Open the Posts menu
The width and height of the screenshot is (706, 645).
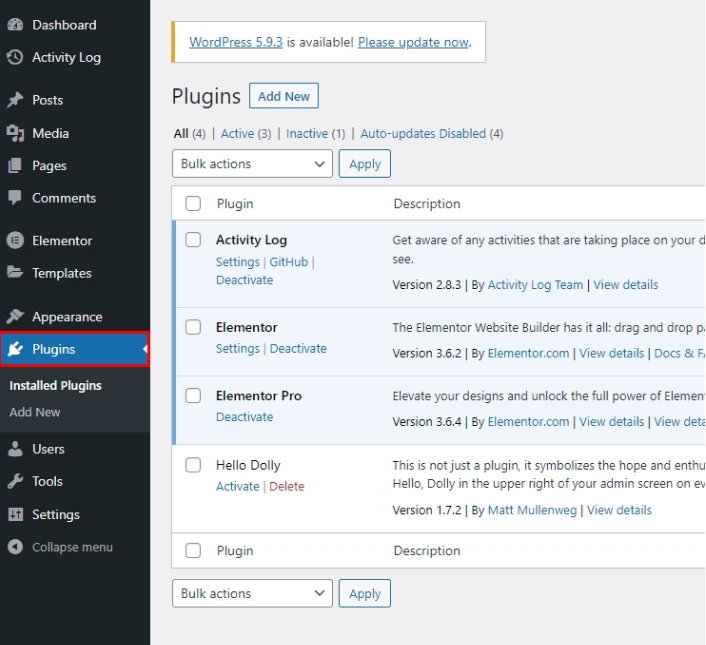pos(47,100)
